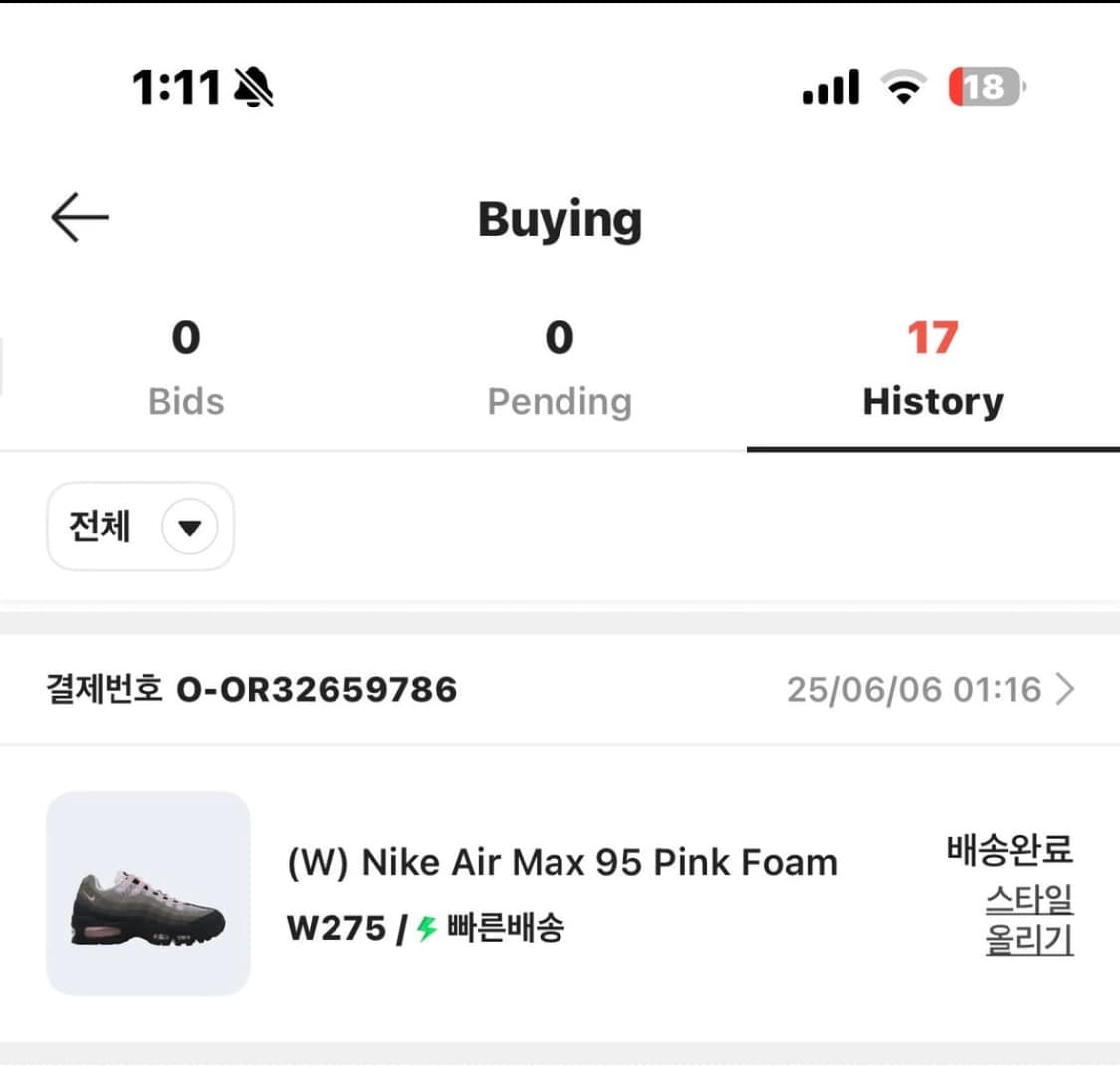Select the History tab showing 17

click(x=933, y=368)
